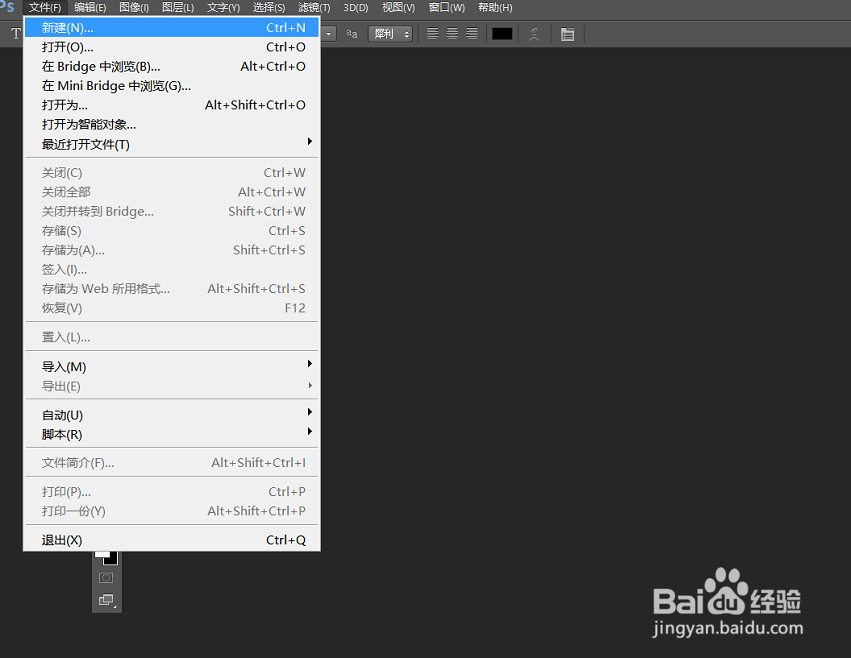Click the Ps application logo

pyautogui.click(x=7, y=6)
